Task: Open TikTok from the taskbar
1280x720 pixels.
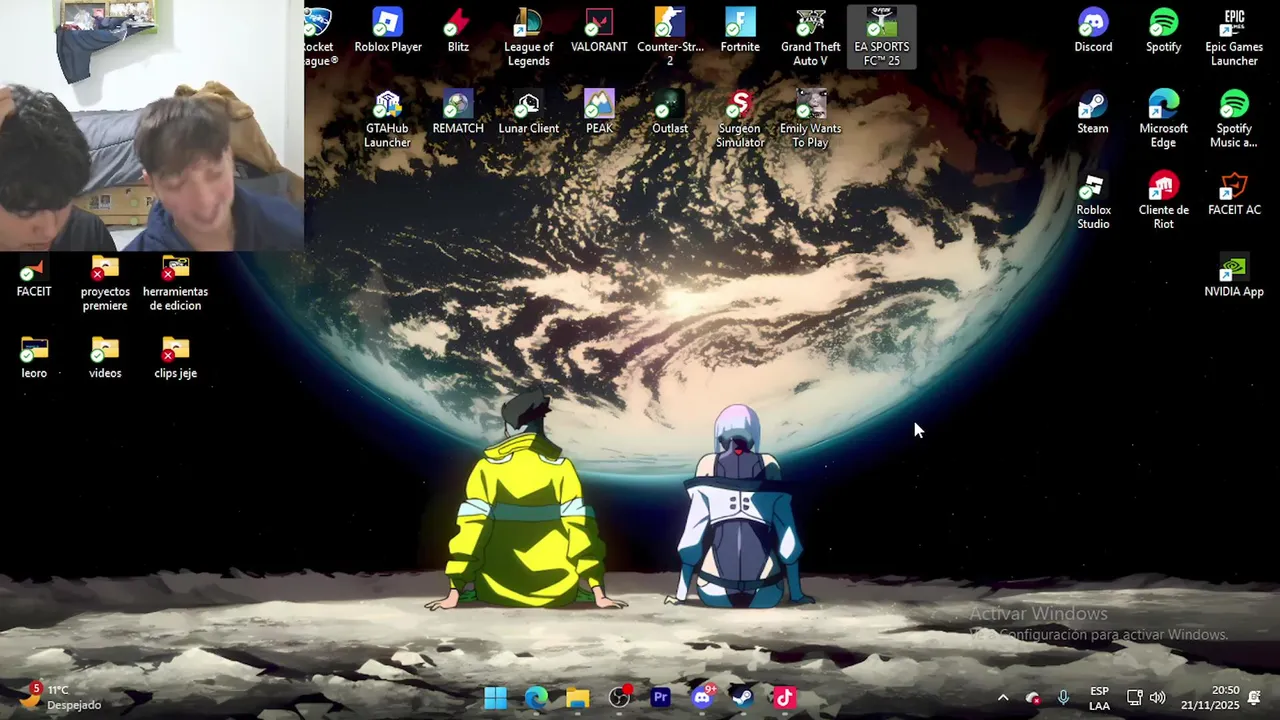Action: coord(784,697)
